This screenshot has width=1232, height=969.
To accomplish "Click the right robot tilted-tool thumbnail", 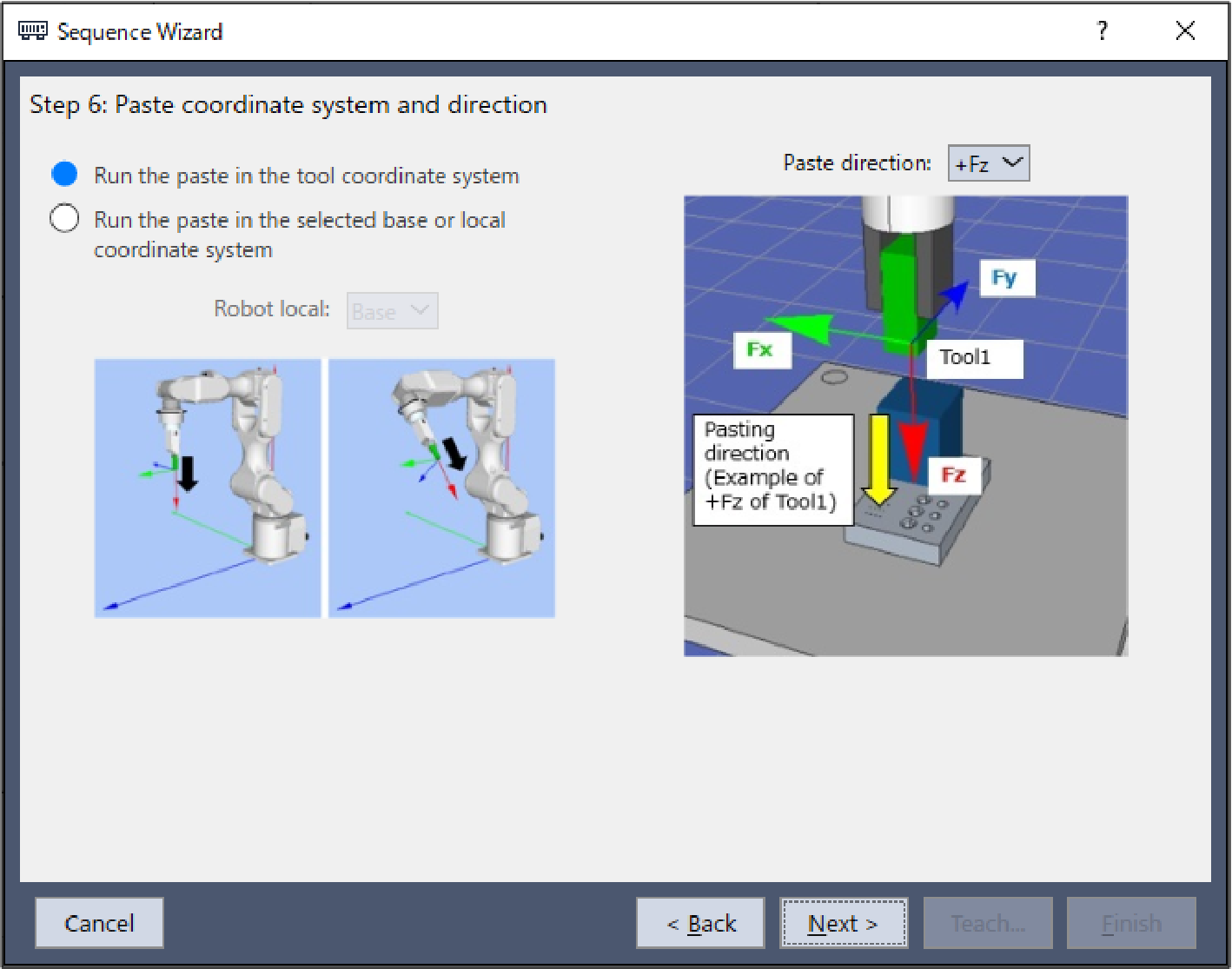I will [441, 488].
